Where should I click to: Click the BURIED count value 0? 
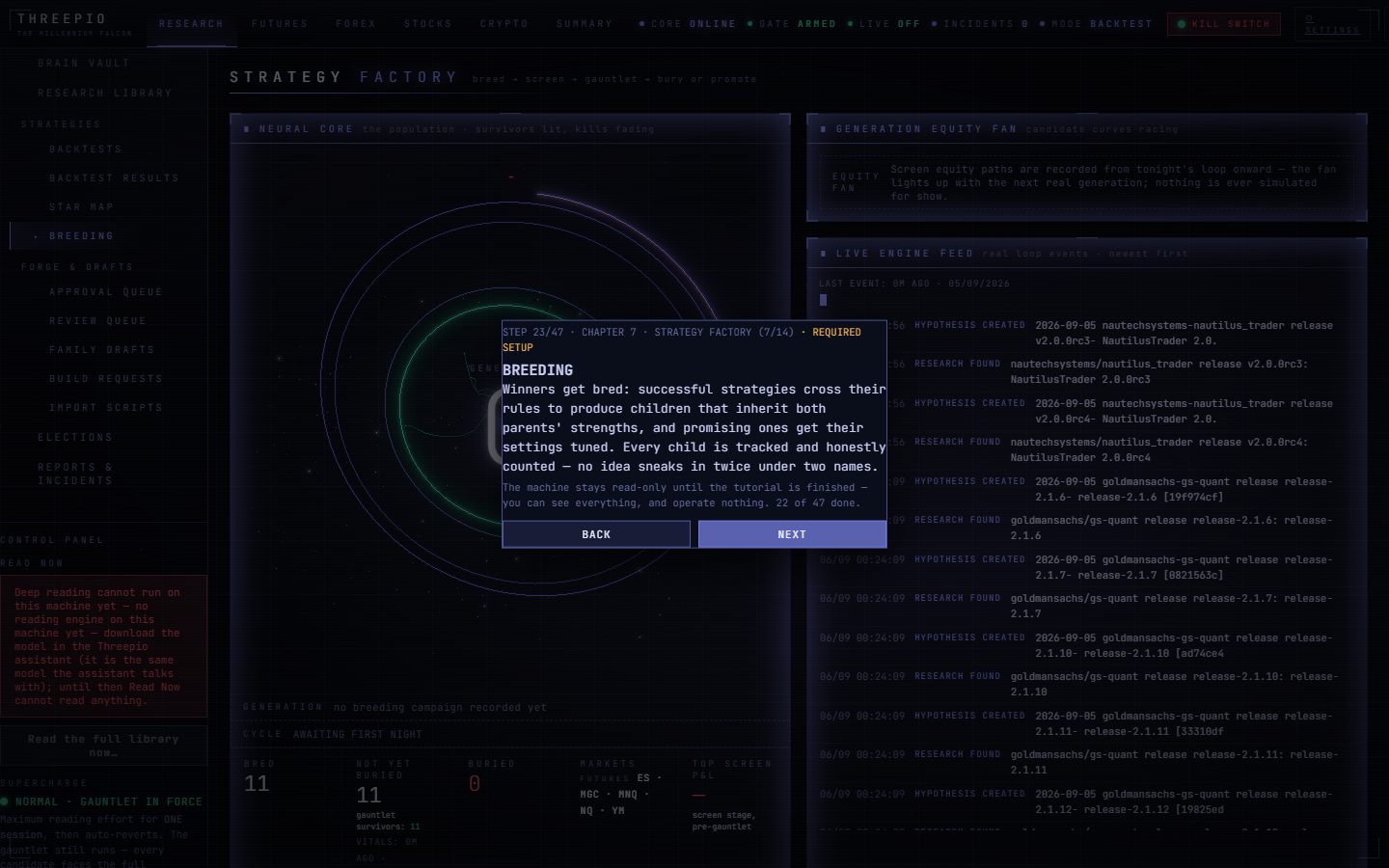tap(475, 784)
